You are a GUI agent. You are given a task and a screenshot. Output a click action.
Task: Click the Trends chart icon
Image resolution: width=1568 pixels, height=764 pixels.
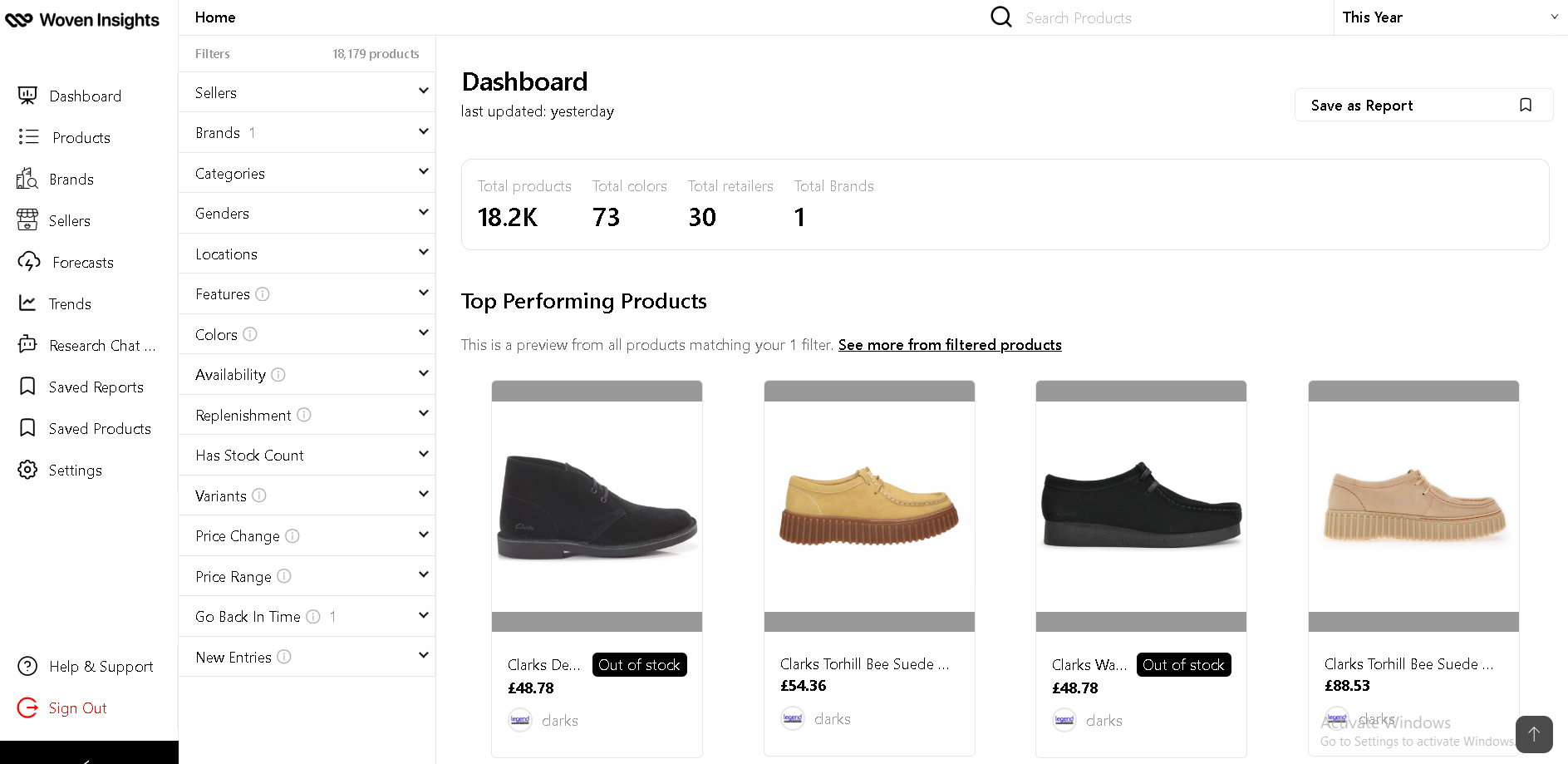pyautogui.click(x=27, y=303)
